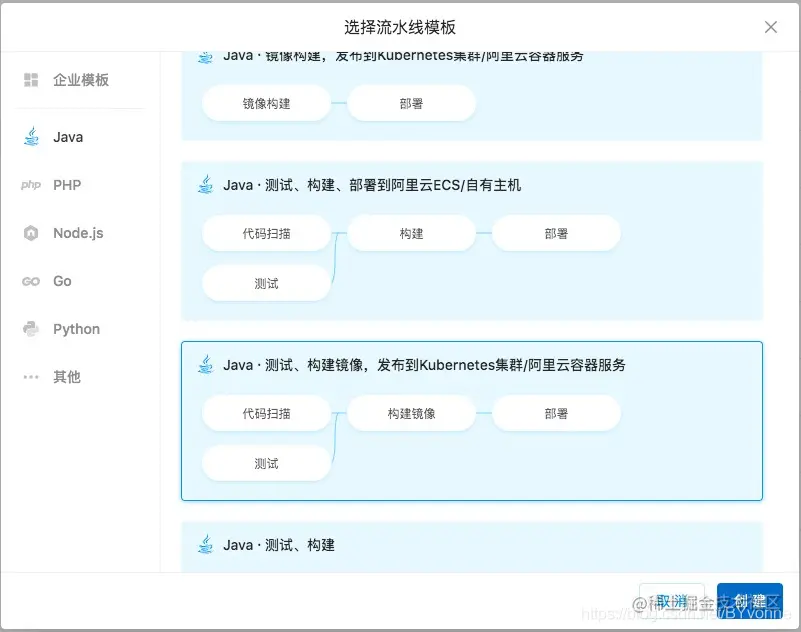Select the Node.js hexagon icon
The height and width of the screenshot is (632, 801).
tap(29, 233)
